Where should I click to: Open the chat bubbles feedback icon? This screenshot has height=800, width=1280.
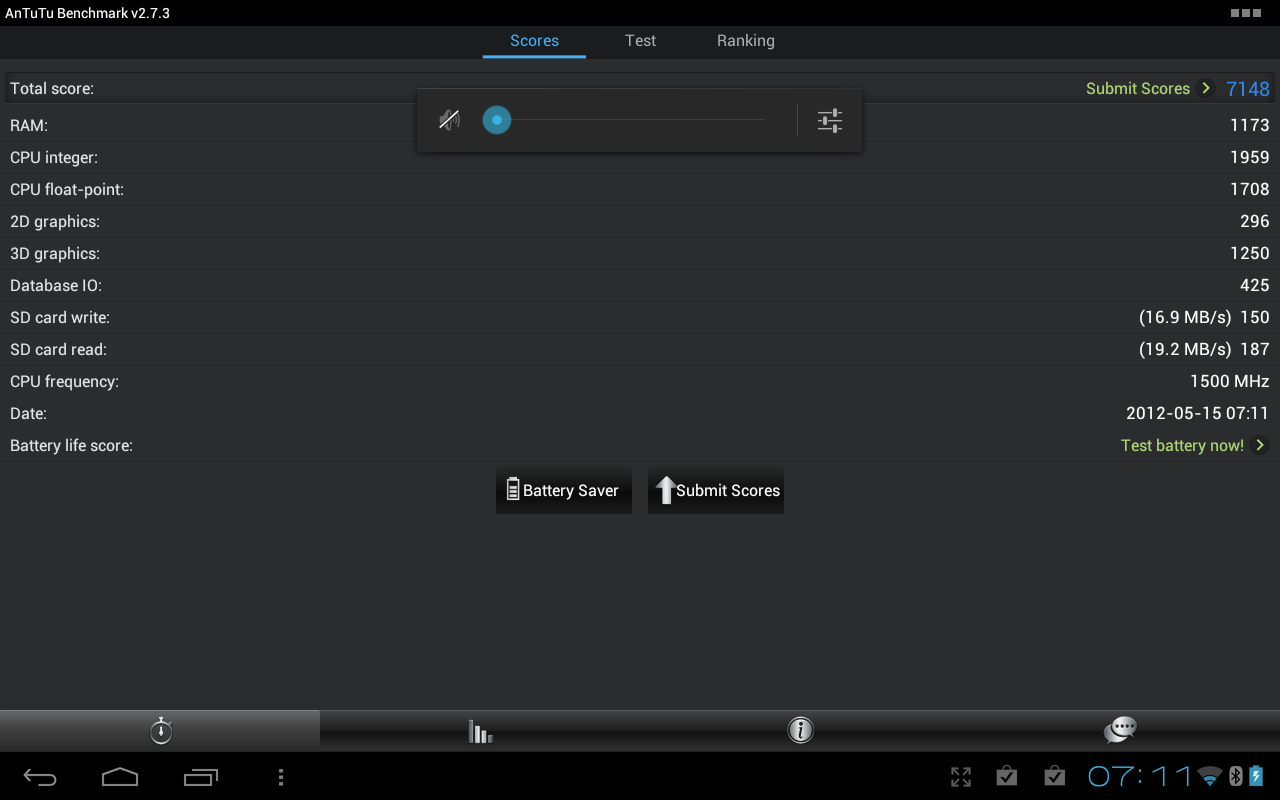[x=1120, y=730]
